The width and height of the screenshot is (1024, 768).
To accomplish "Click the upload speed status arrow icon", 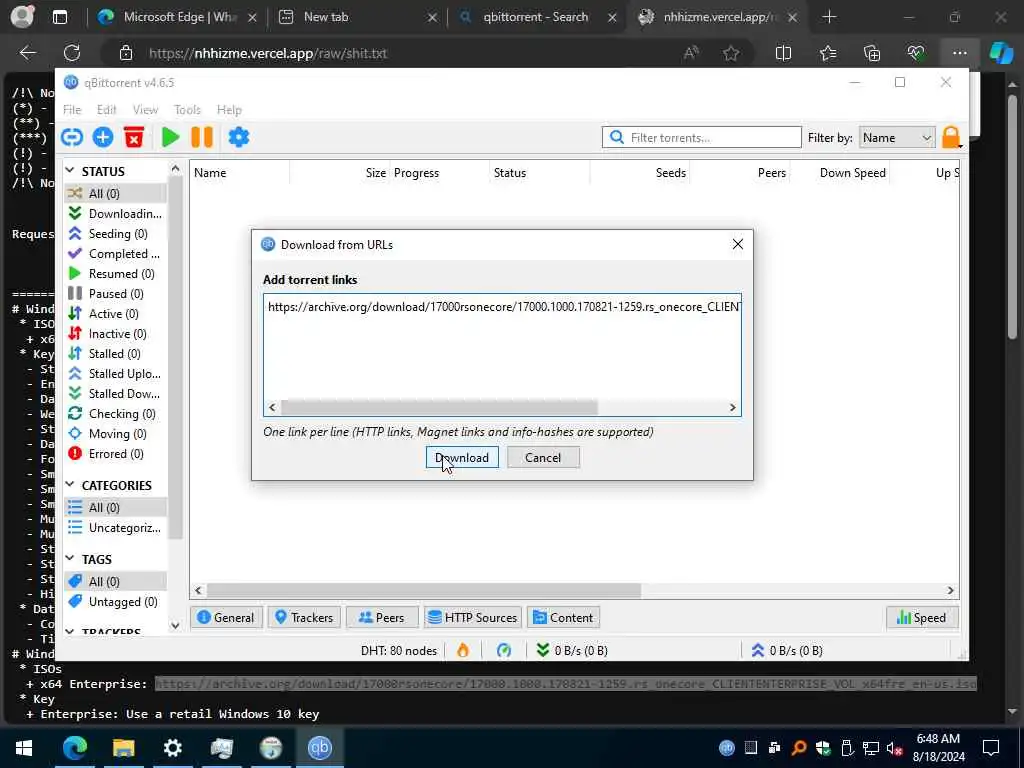I will (758, 650).
